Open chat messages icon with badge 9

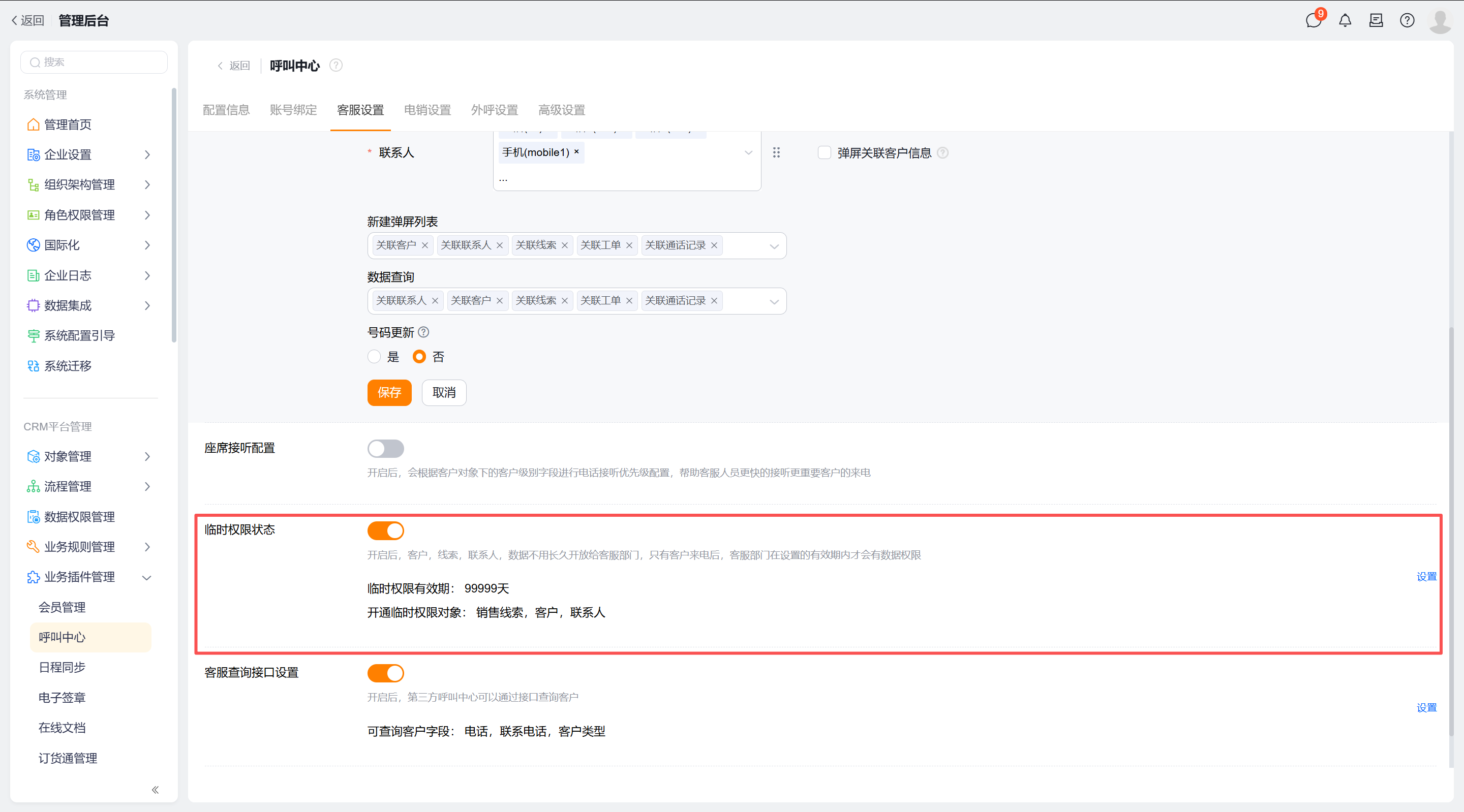coord(1314,20)
